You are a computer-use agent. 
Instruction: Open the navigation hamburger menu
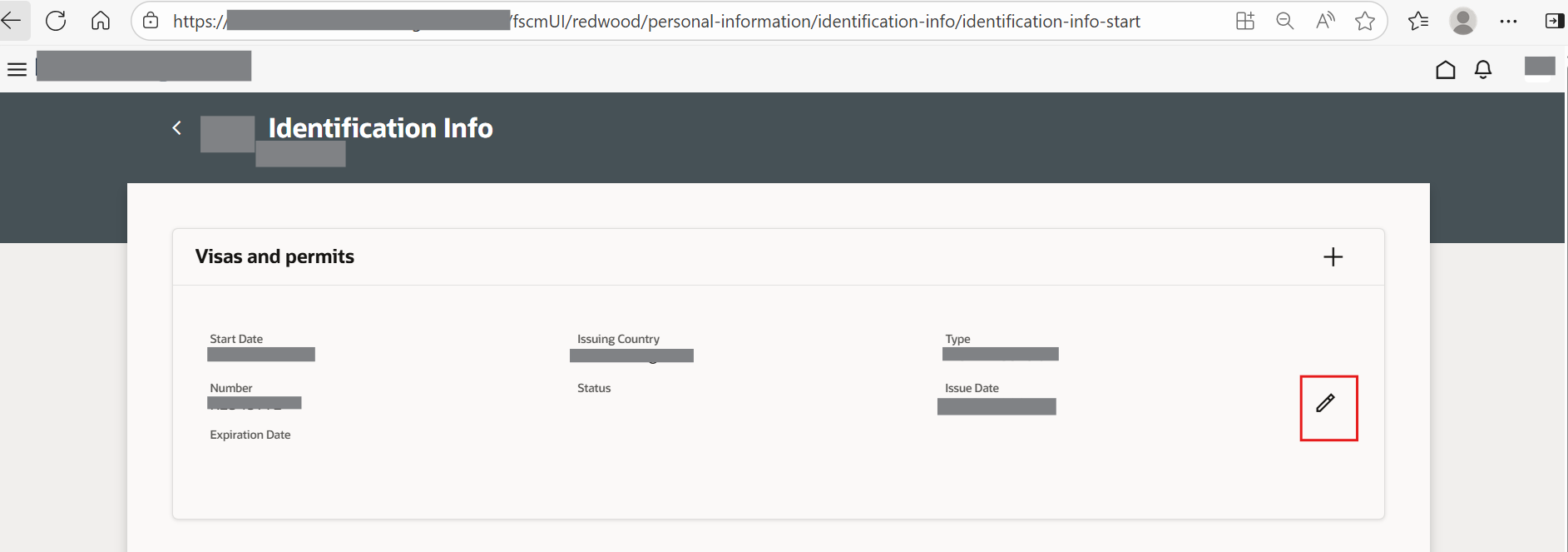point(17,68)
